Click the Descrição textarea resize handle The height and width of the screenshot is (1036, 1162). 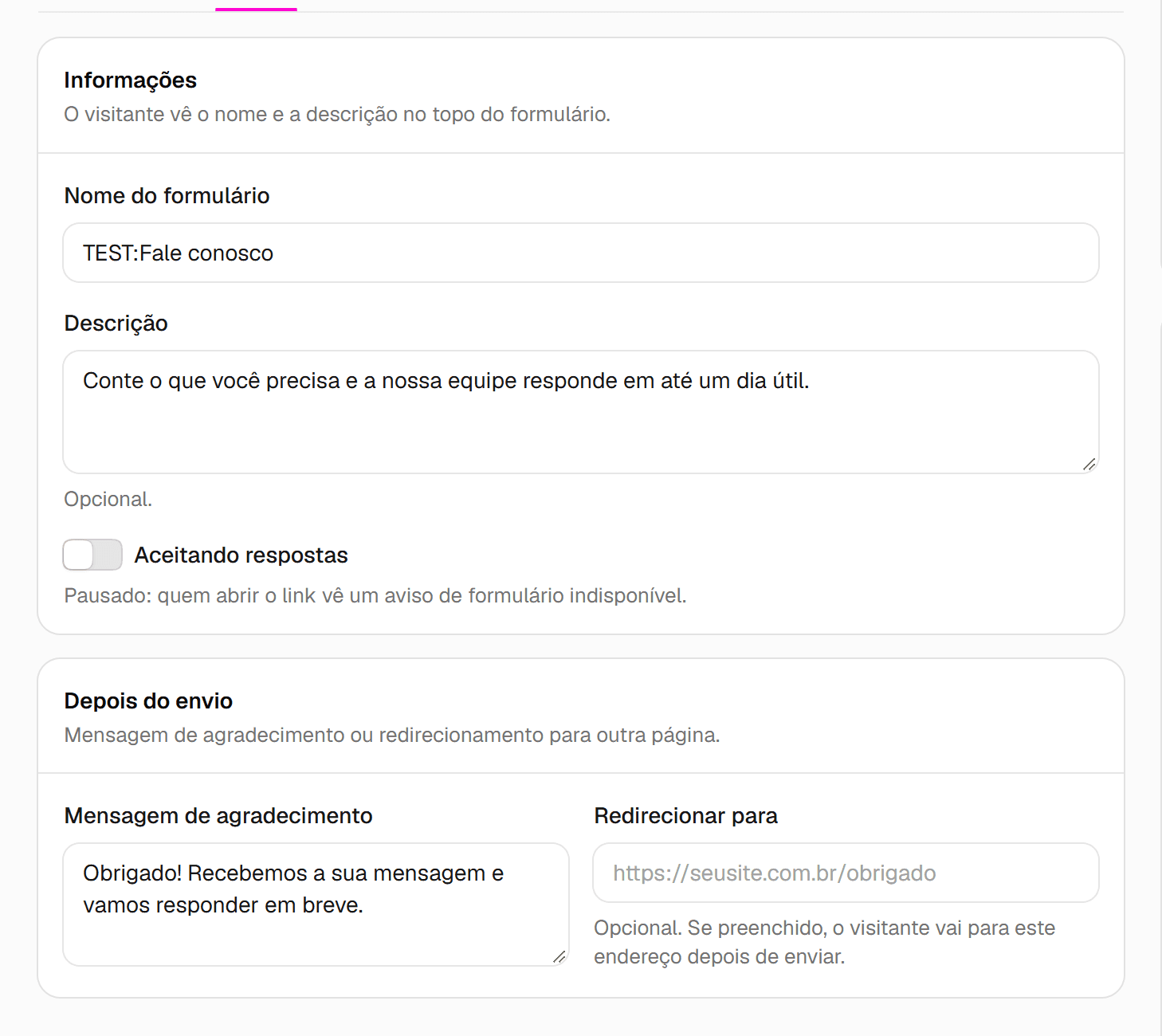point(1089,464)
